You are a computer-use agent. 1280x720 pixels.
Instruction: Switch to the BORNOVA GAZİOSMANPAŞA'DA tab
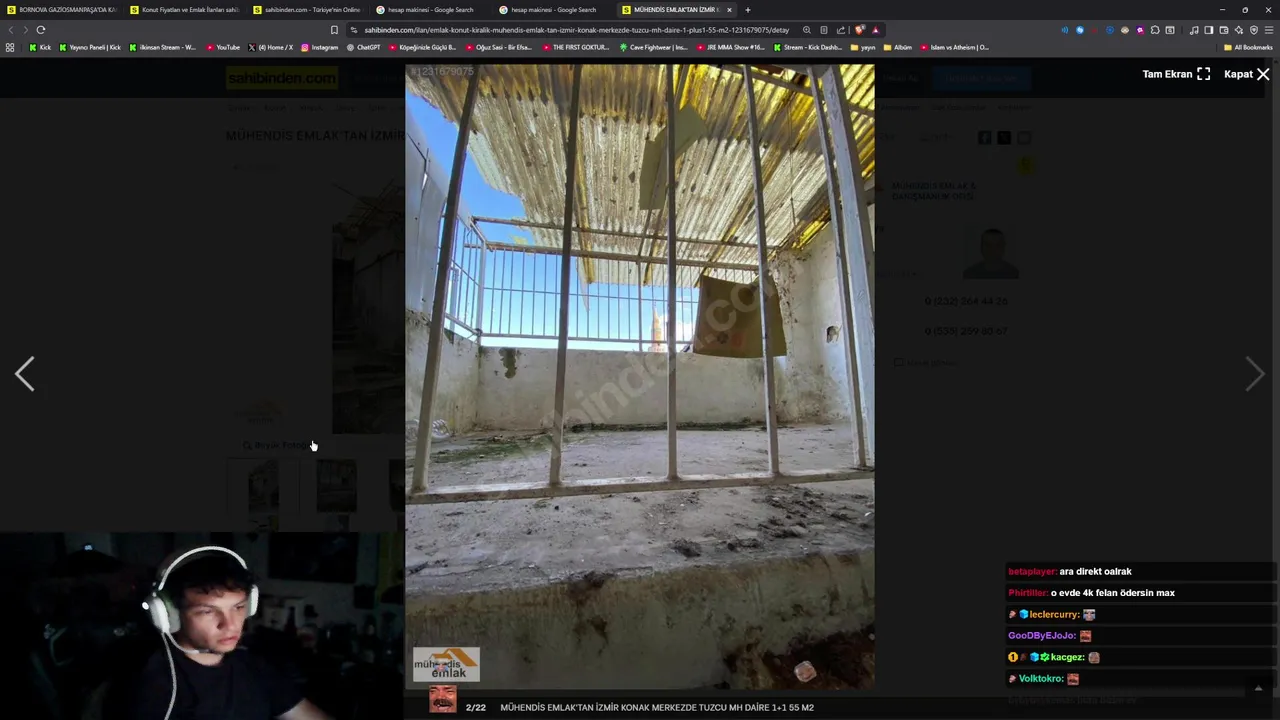click(61, 10)
